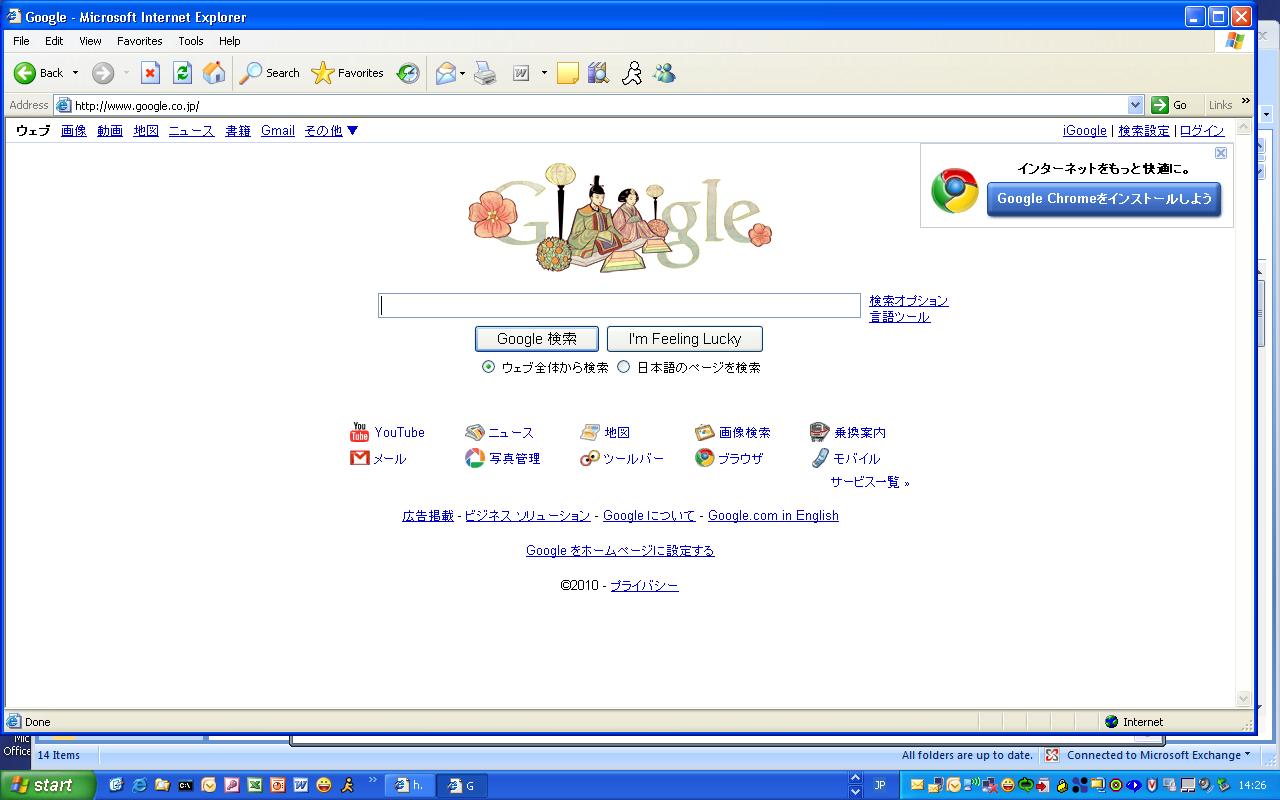Viewport: 1280px width, 800px height.
Task: Open the History clock icon
Action: [x=408, y=73]
